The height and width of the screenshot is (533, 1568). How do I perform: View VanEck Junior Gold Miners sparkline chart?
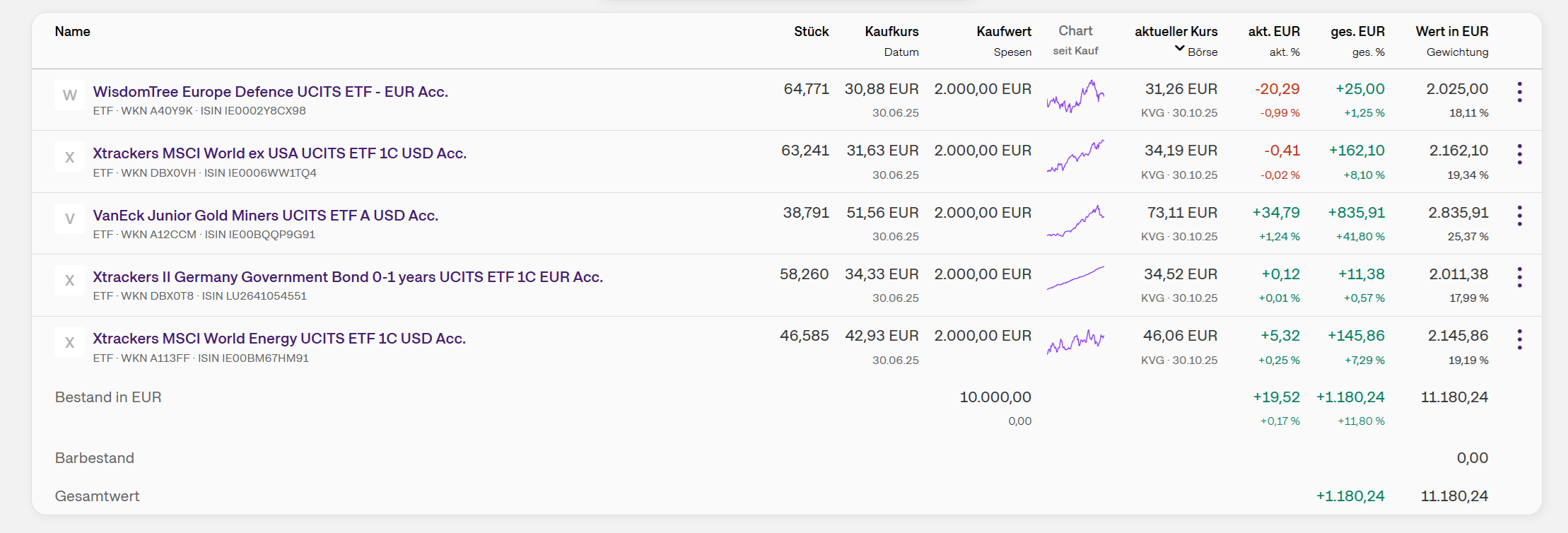[1075, 221]
